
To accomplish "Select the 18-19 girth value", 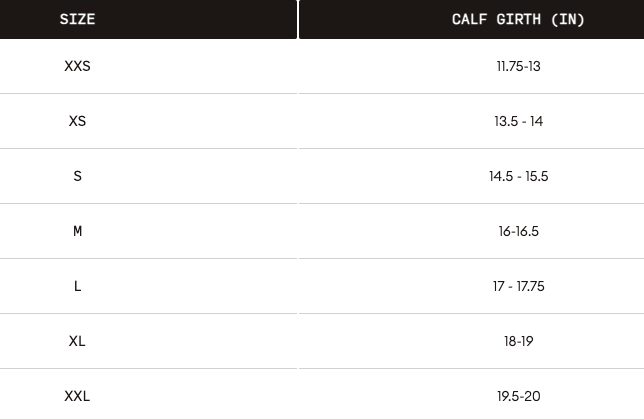I will click(518, 341).
